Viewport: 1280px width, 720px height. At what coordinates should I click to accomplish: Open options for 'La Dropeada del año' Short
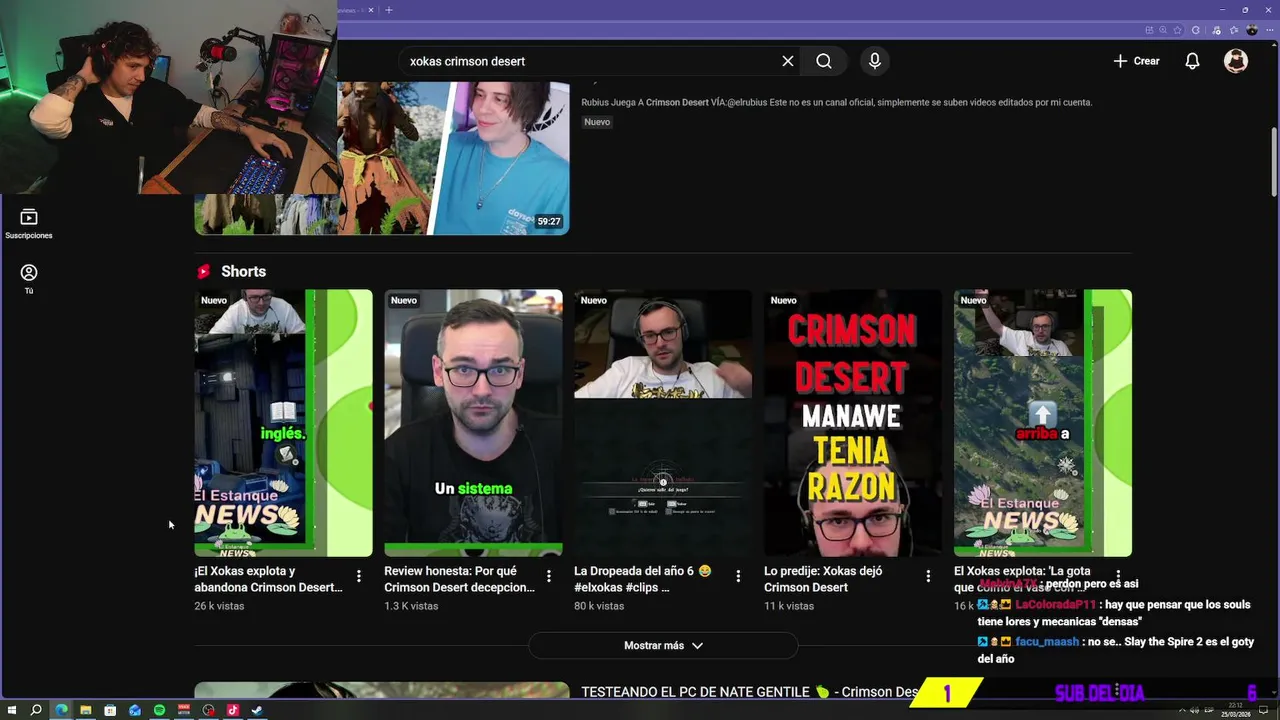(x=739, y=576)
